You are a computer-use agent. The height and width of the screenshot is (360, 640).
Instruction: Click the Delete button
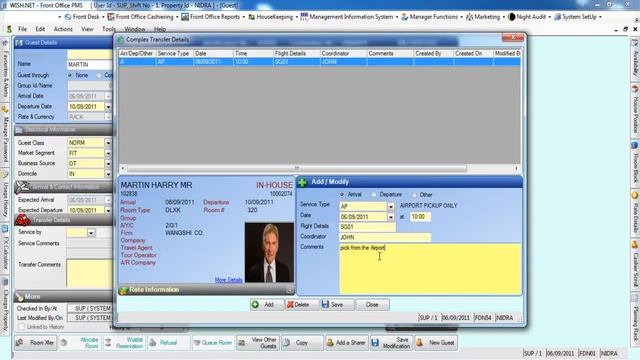click(301, 304)
